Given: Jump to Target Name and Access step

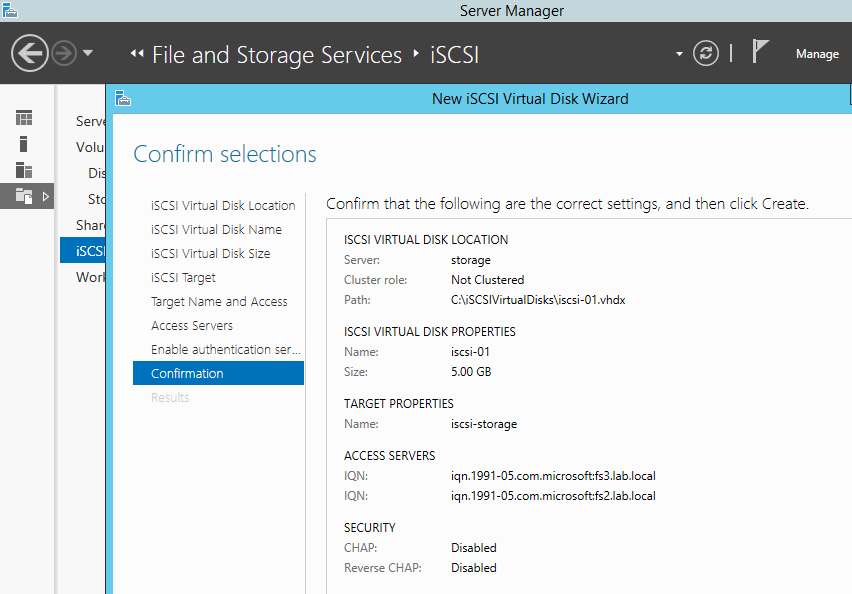Looking at the screenshot, I should (x=219, y=301).
